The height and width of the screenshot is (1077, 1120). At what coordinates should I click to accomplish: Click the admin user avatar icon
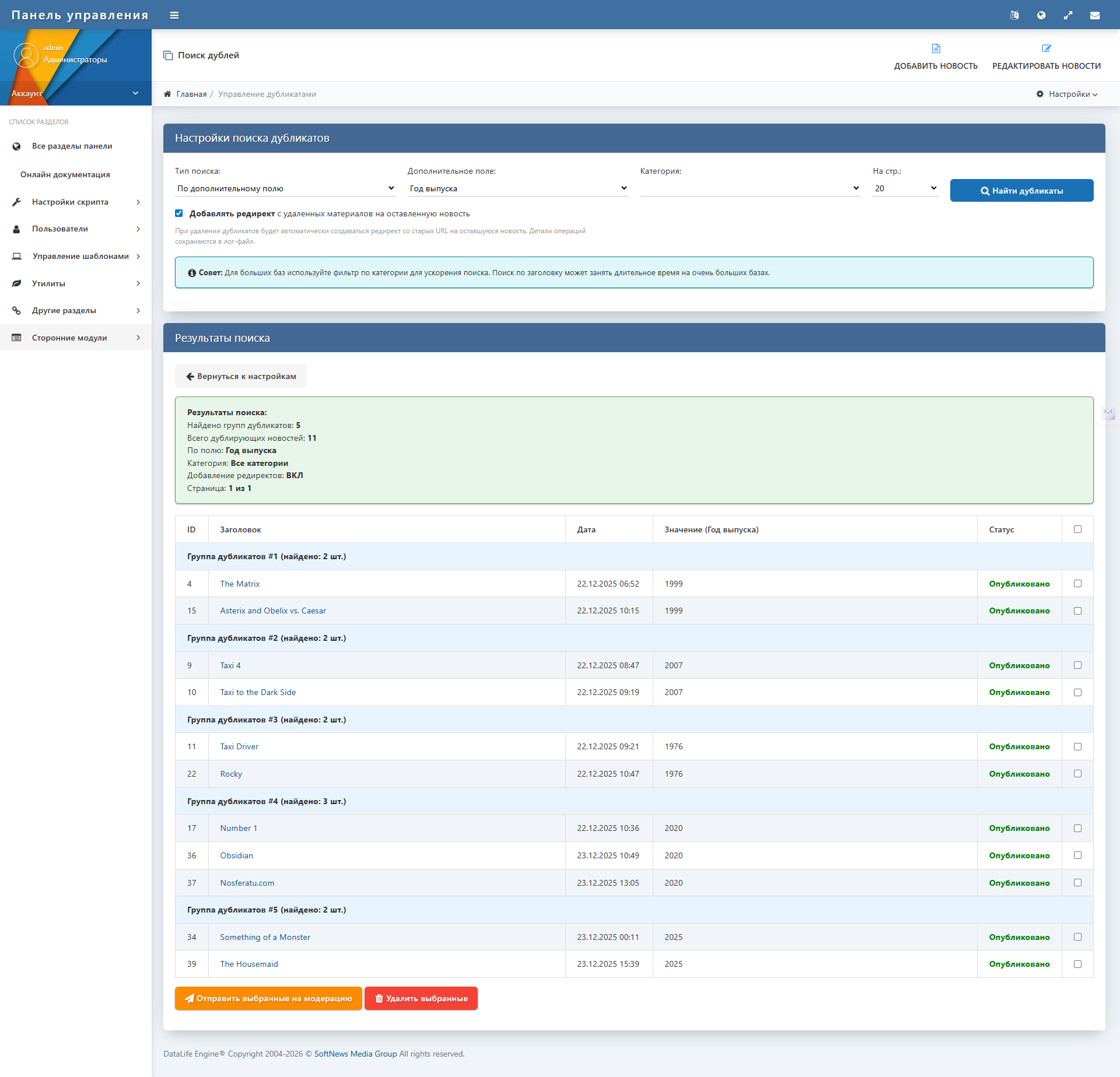[26, 55]
